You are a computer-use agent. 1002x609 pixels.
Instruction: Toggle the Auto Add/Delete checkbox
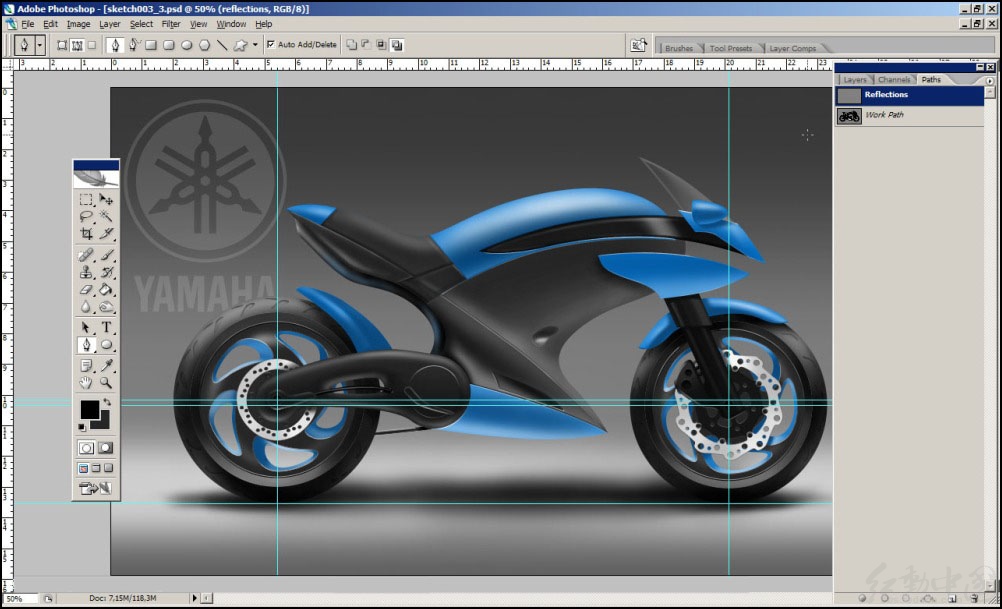click(x=271, y=44)
